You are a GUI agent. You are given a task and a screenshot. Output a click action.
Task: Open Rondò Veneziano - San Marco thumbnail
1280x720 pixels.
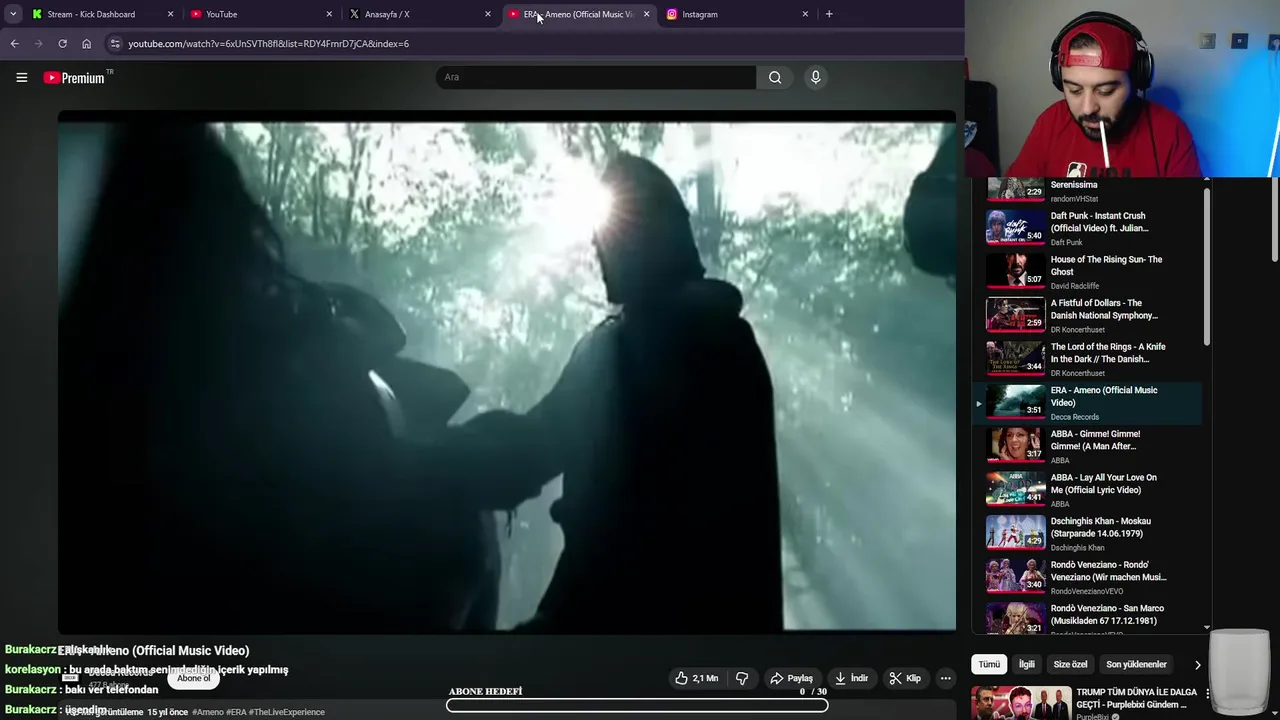(1015, 618)
